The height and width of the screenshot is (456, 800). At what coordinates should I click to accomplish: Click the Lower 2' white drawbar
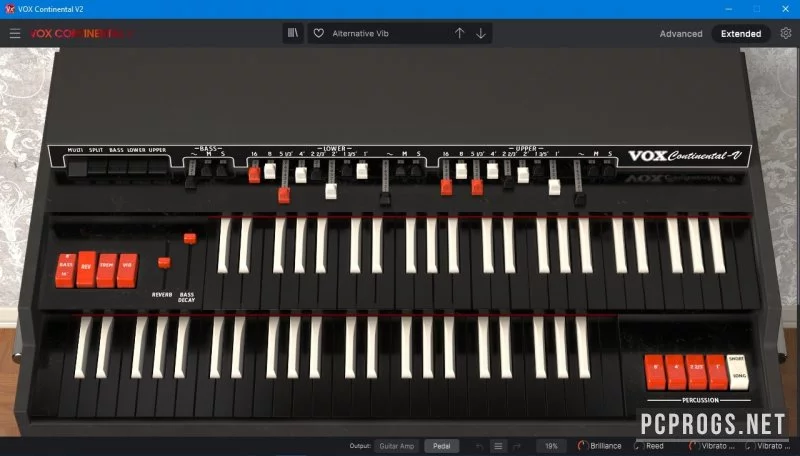point(331,191)
